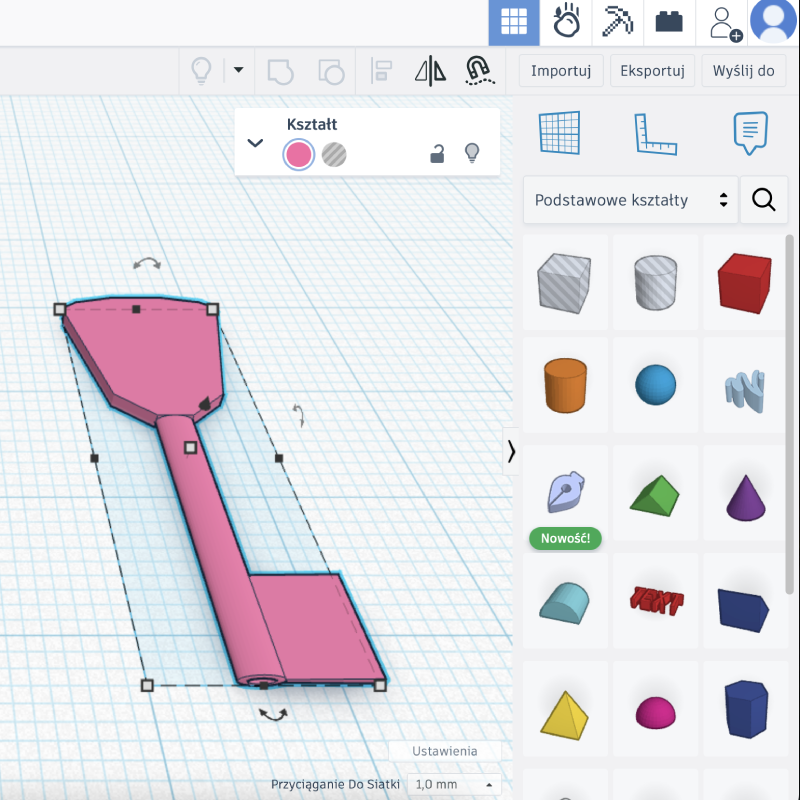Click the Eksportuj button
The height and width of the screenshot is (800, 800).
pos(652,71)
